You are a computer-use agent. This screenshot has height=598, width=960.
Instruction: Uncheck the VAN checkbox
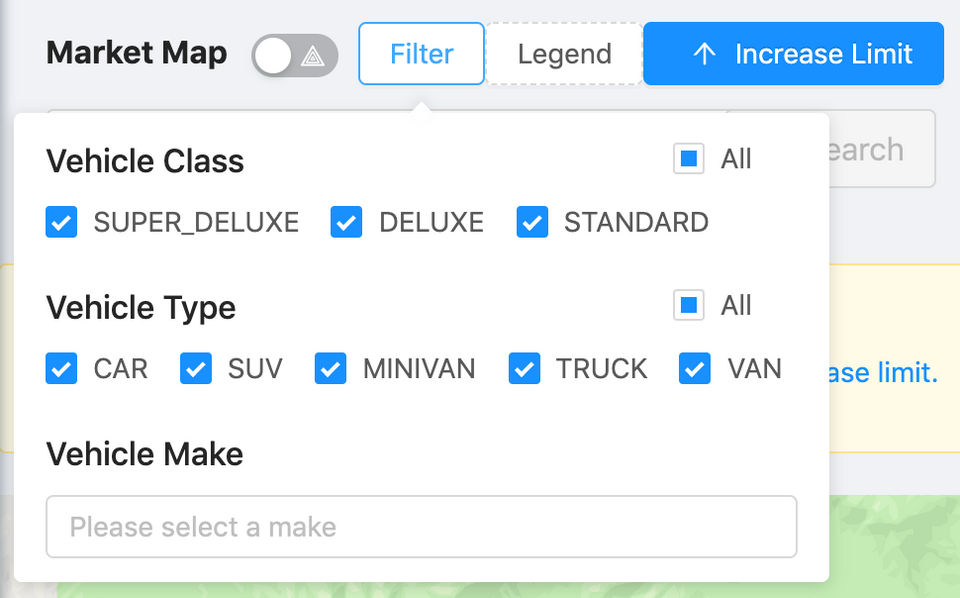(695, 369)
